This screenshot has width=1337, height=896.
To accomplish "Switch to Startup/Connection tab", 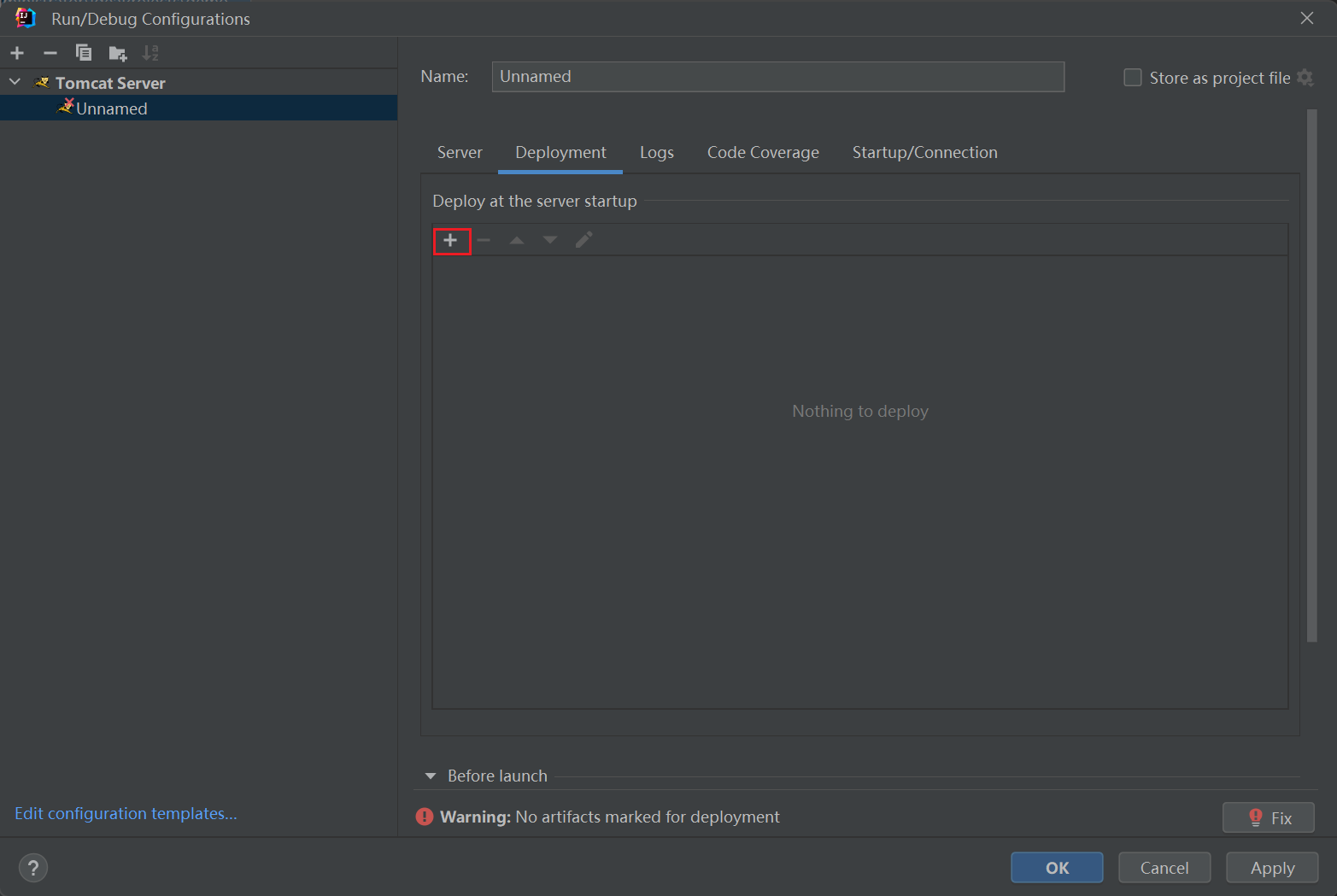I will click(x=924, y=152).
